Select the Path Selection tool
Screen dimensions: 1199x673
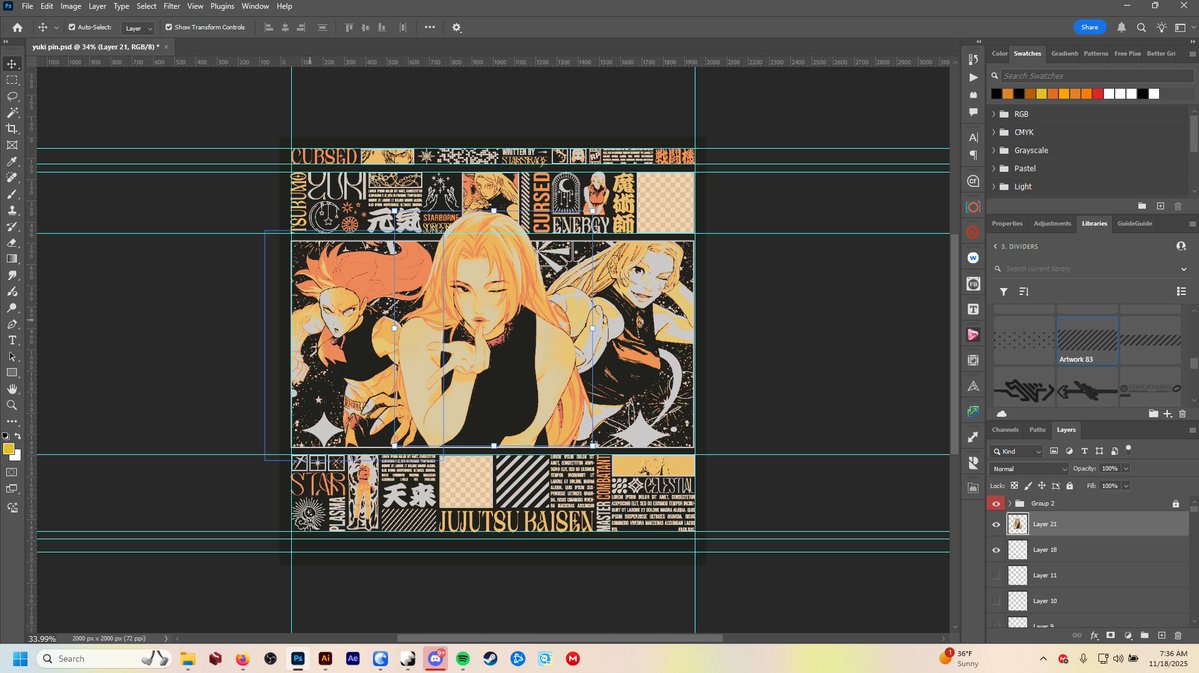click(x=12, y=356)
